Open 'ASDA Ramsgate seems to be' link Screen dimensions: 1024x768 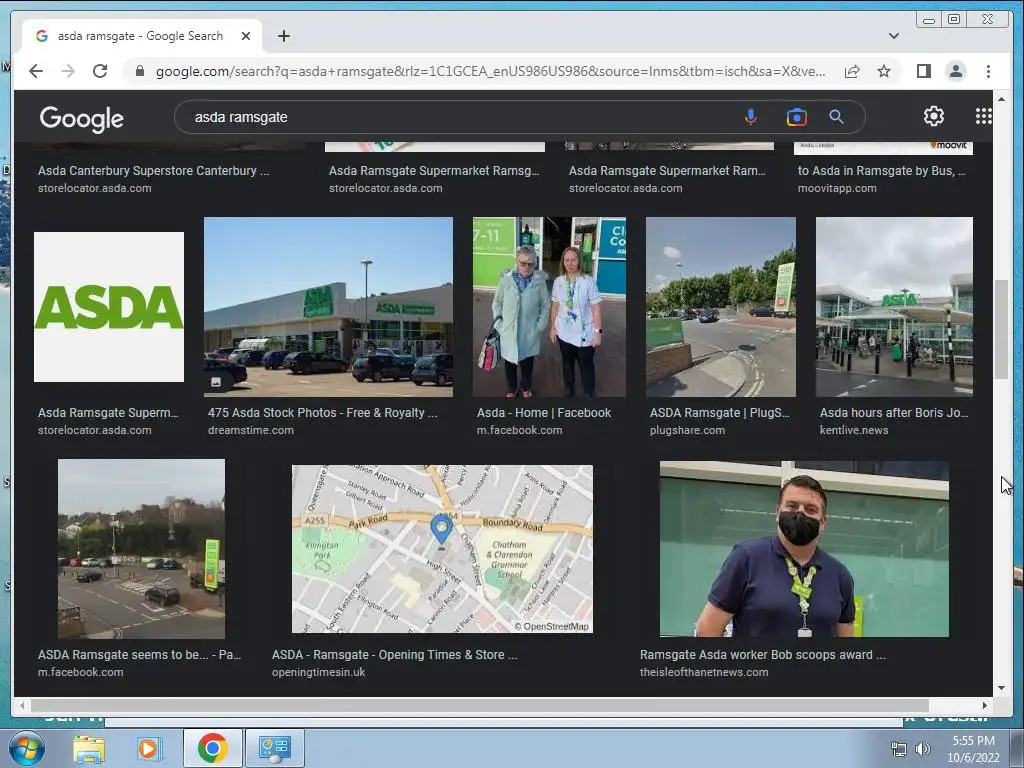139,654
